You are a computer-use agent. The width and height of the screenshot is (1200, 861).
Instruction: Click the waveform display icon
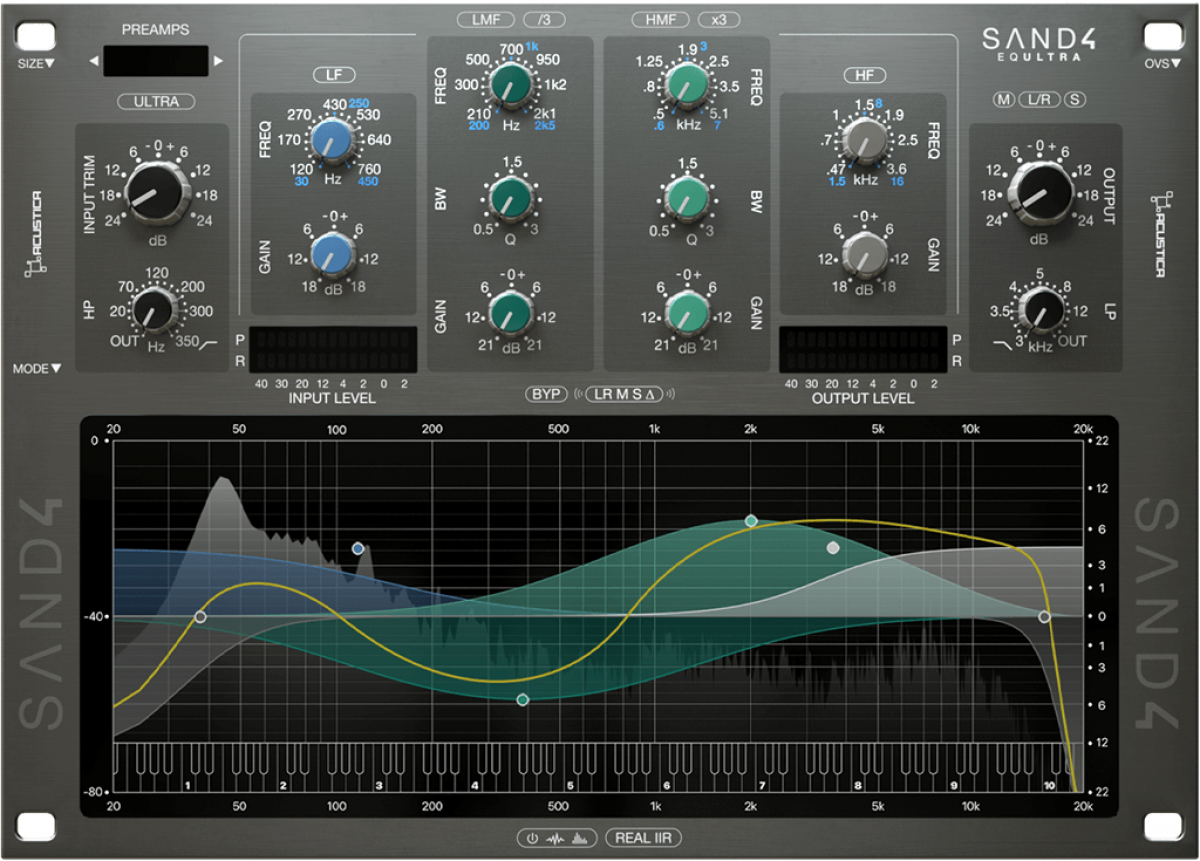coord(555,838)
